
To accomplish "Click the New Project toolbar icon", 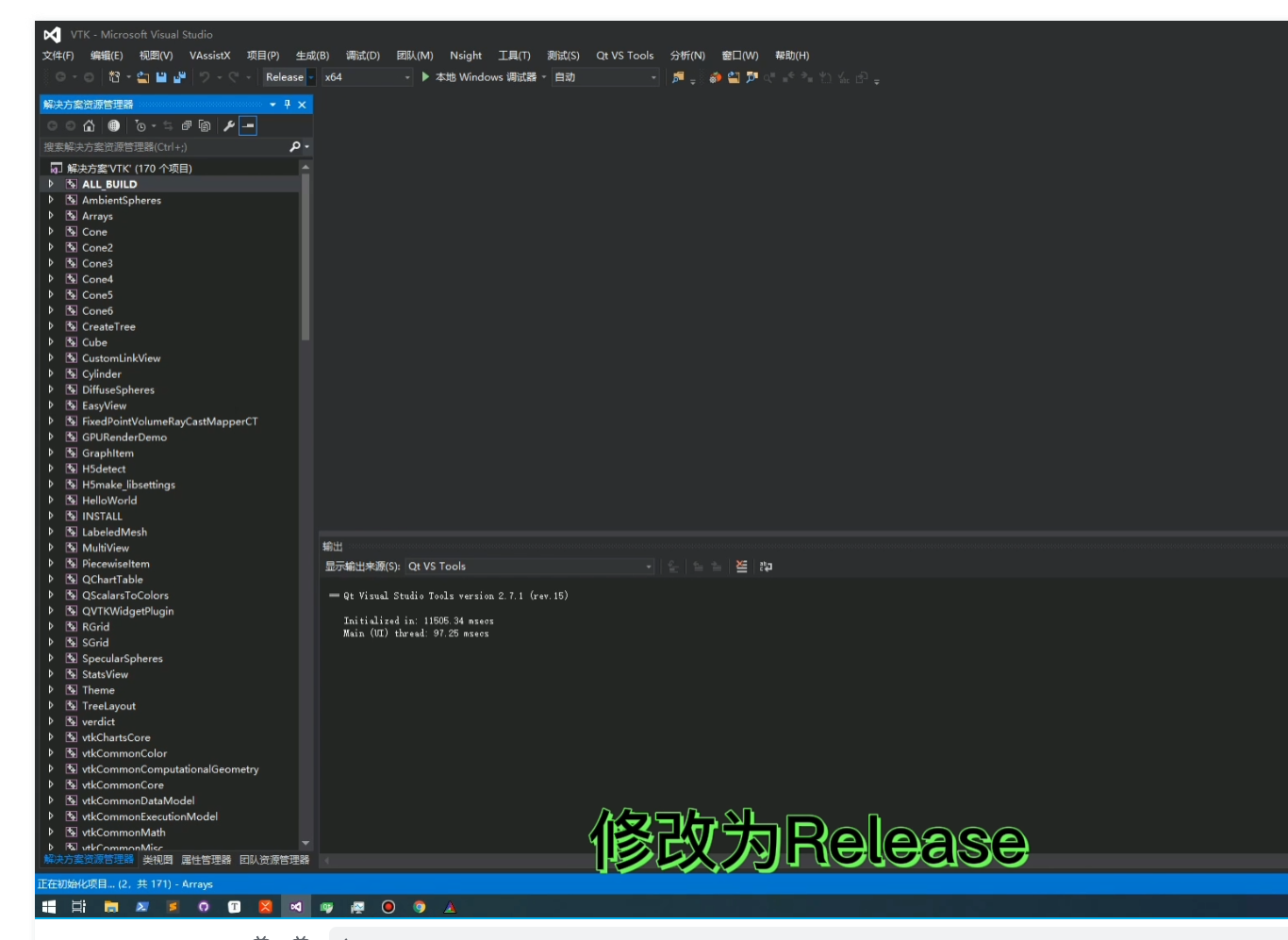I will (114, 77).
